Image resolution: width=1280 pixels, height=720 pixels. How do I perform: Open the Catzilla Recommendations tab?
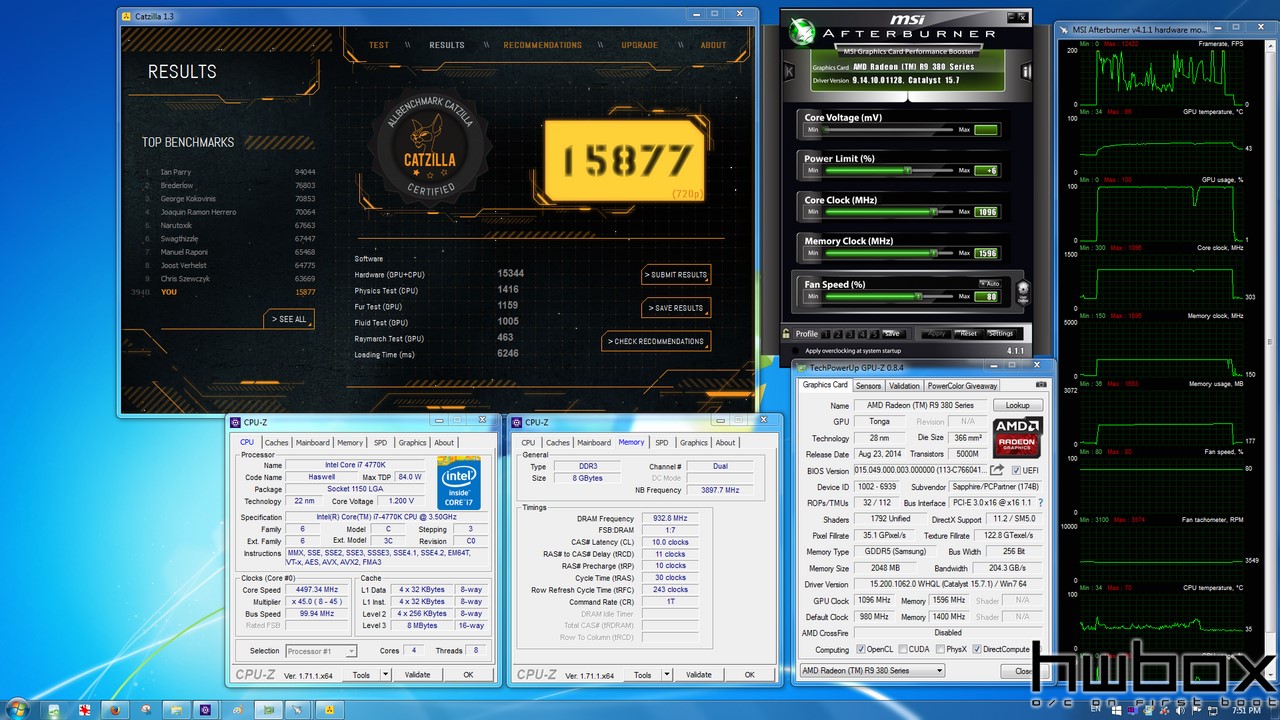[x=542, y=45]
